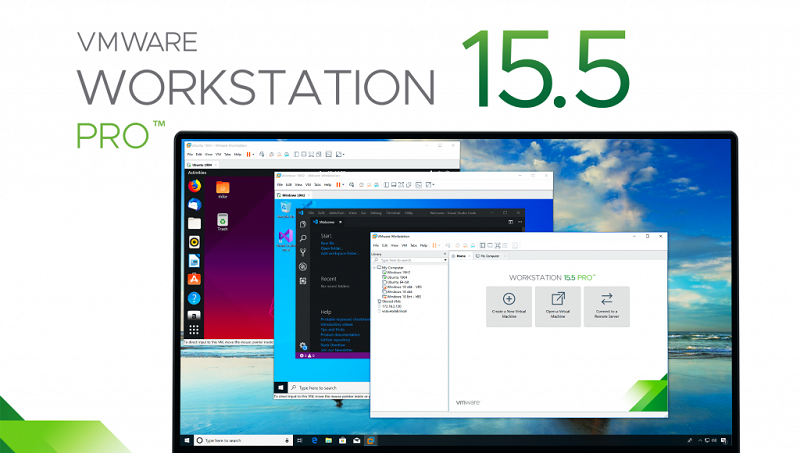Show Applications grid in Ubuntu dock
Screen dimensions: 800x453
pos(194,330)
